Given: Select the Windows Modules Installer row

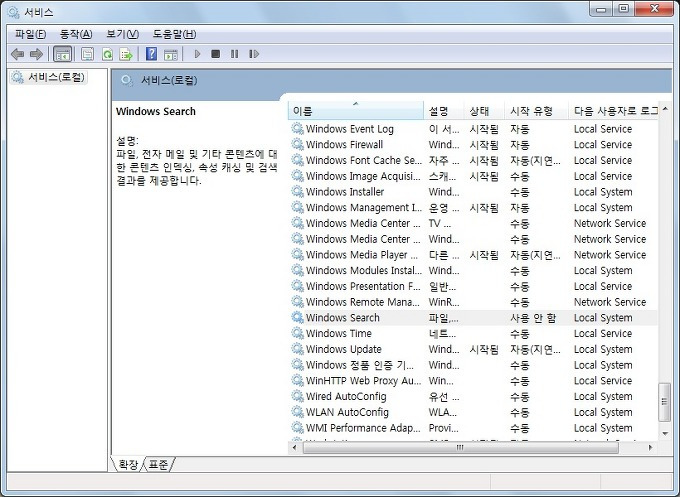Looking at the screenshot, I should pos(474,270).
